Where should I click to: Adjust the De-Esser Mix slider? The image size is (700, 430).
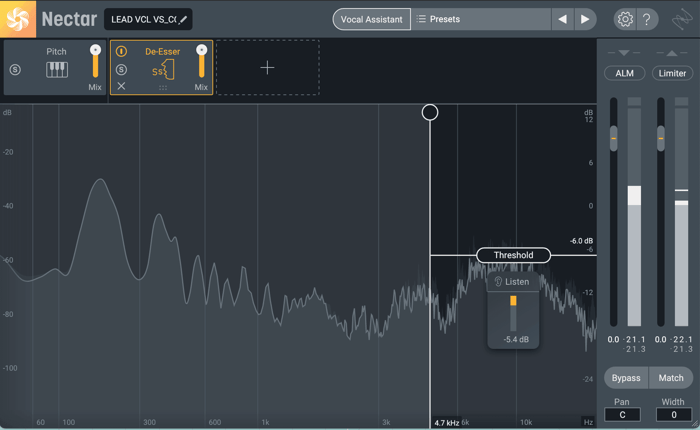[201, 62]
